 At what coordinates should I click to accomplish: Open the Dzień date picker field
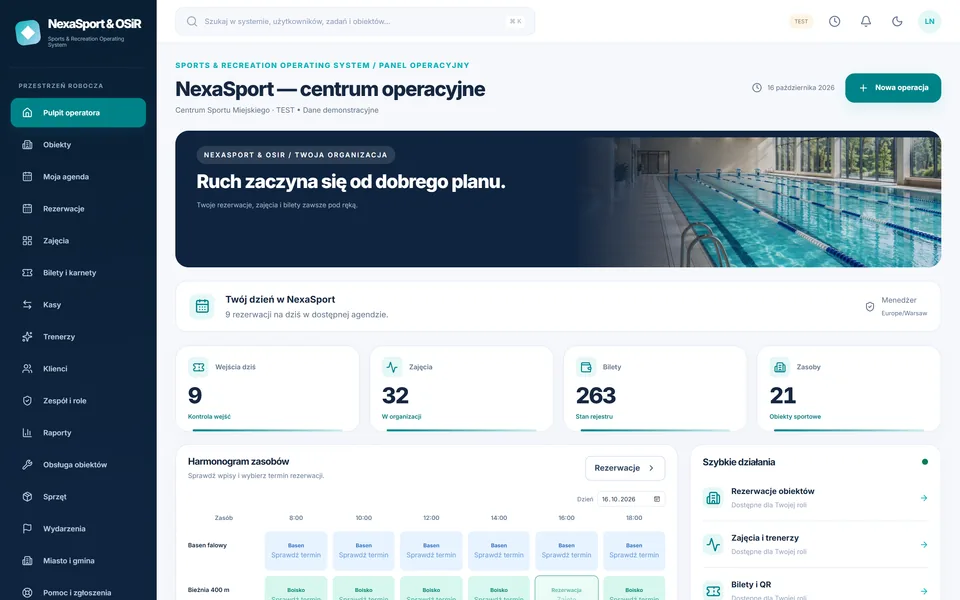tap(631, 499)
